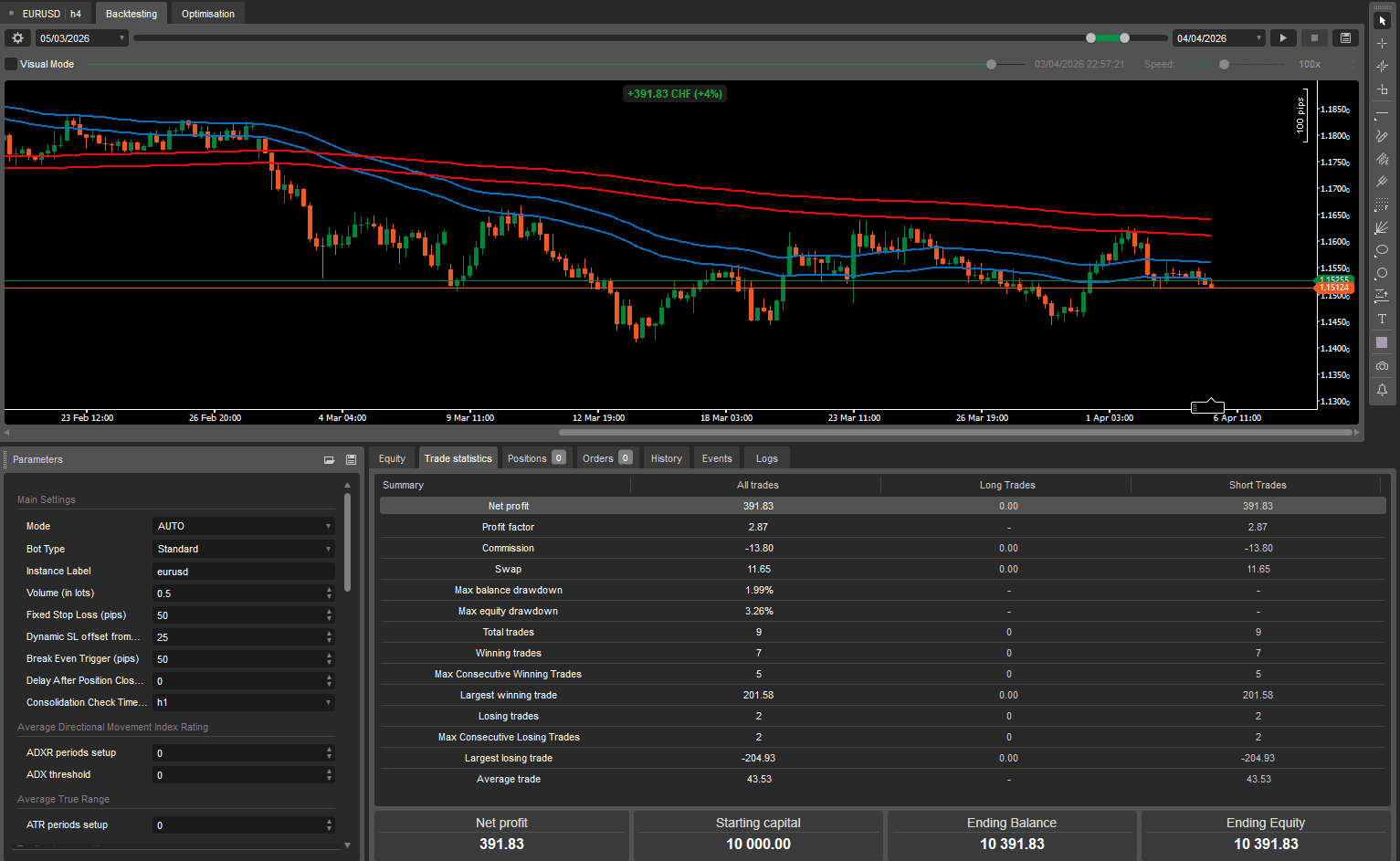Open backtest start date dropdown 05/03/2026
1400x861 pixels.
81,38
